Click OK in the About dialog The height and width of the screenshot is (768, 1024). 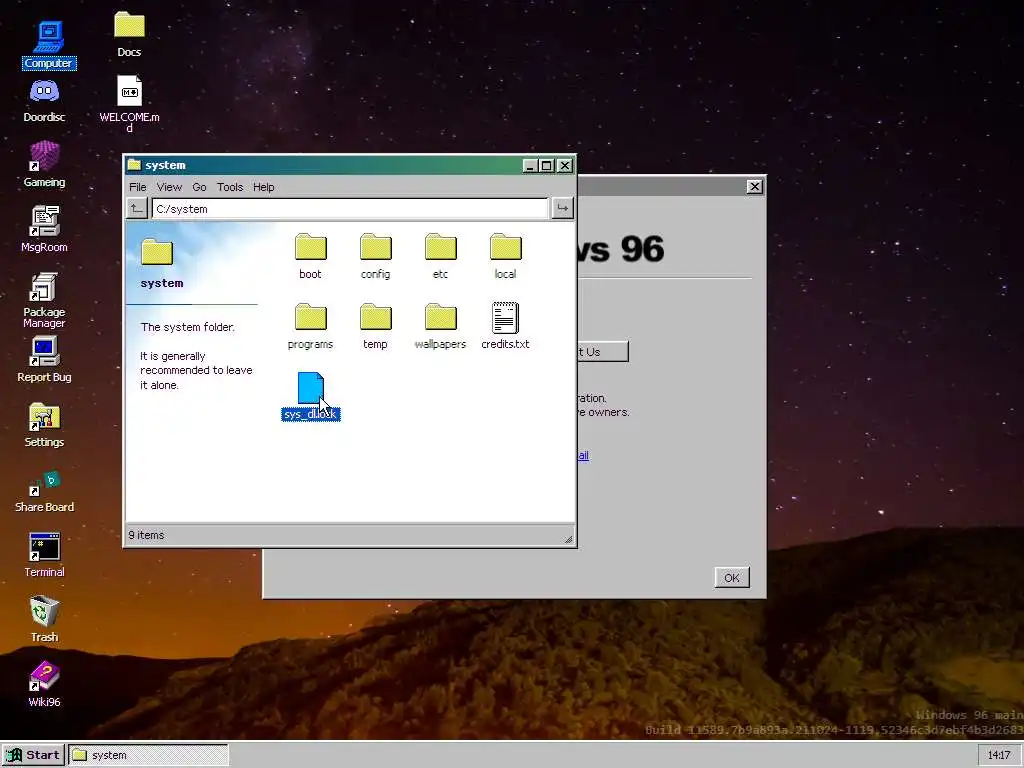pos(732,577)
